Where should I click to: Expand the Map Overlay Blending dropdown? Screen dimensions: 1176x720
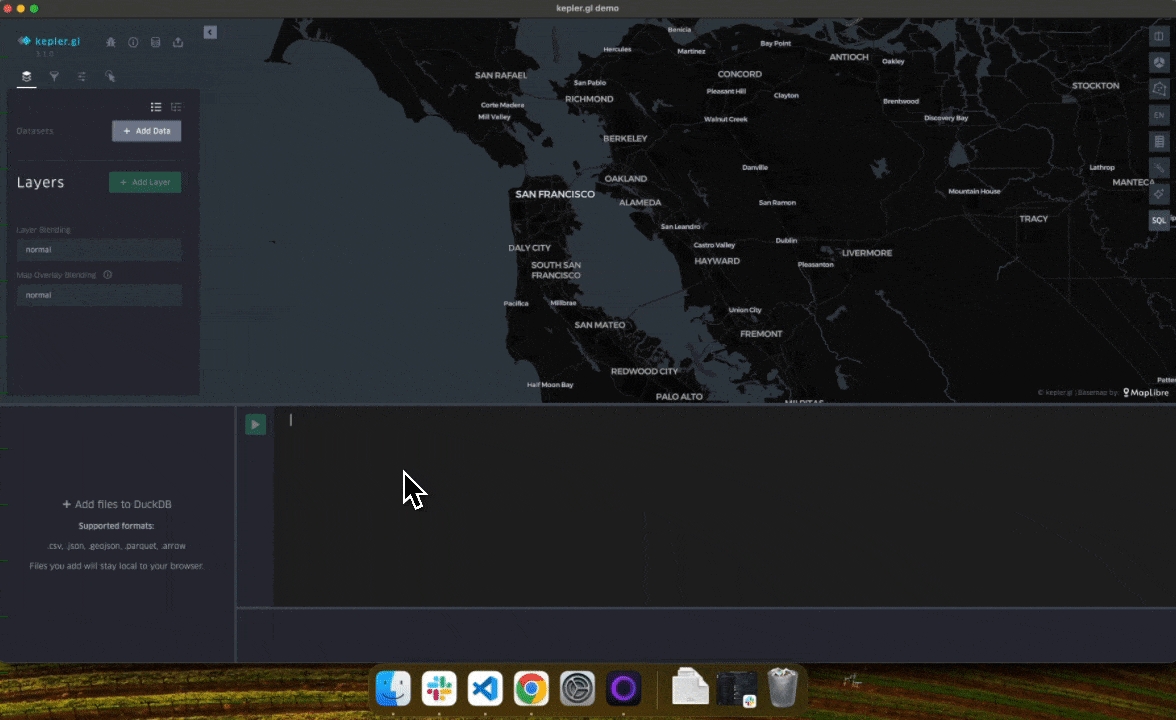(99, 295)
